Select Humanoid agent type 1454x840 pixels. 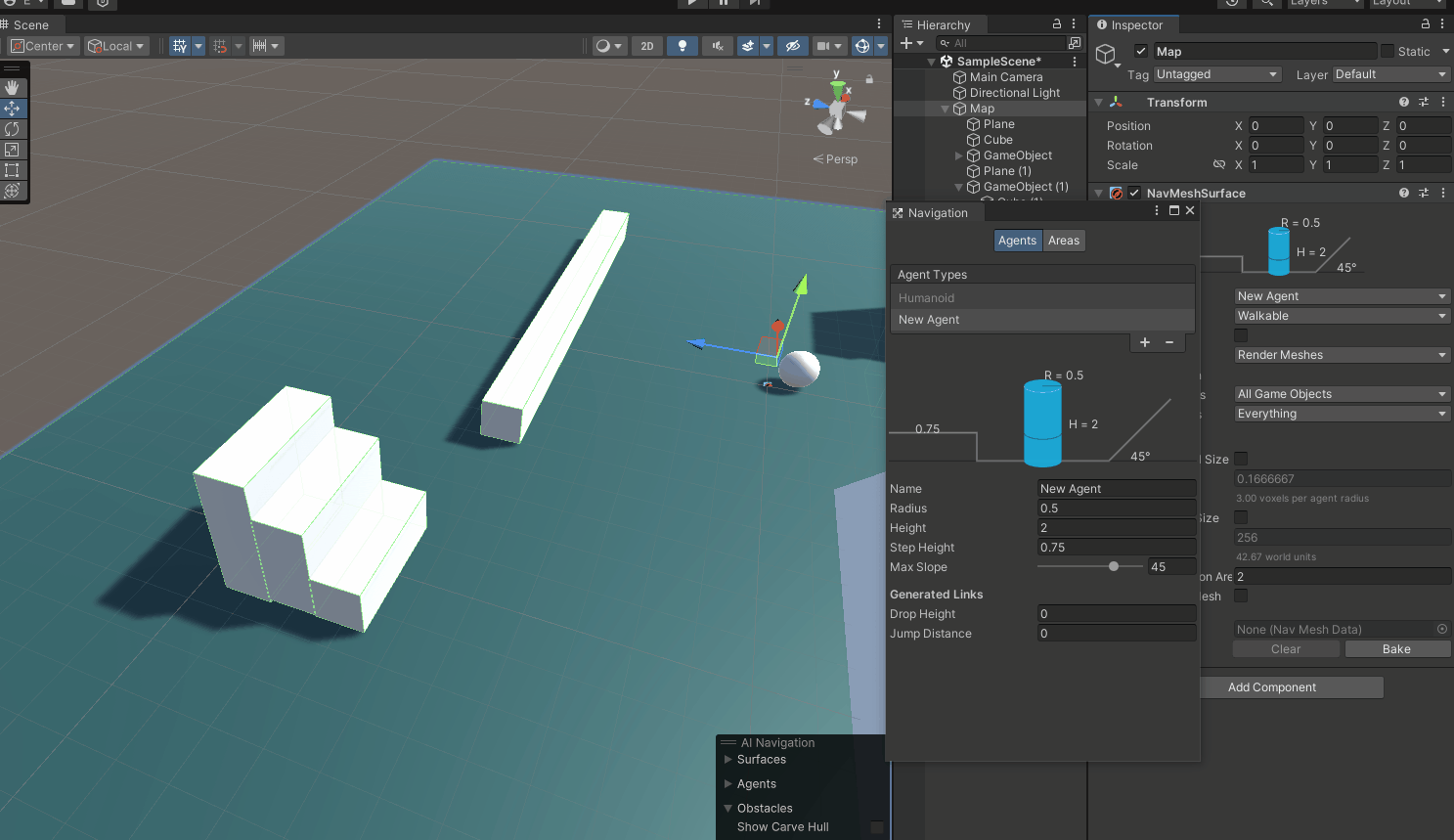(1042, 298)
